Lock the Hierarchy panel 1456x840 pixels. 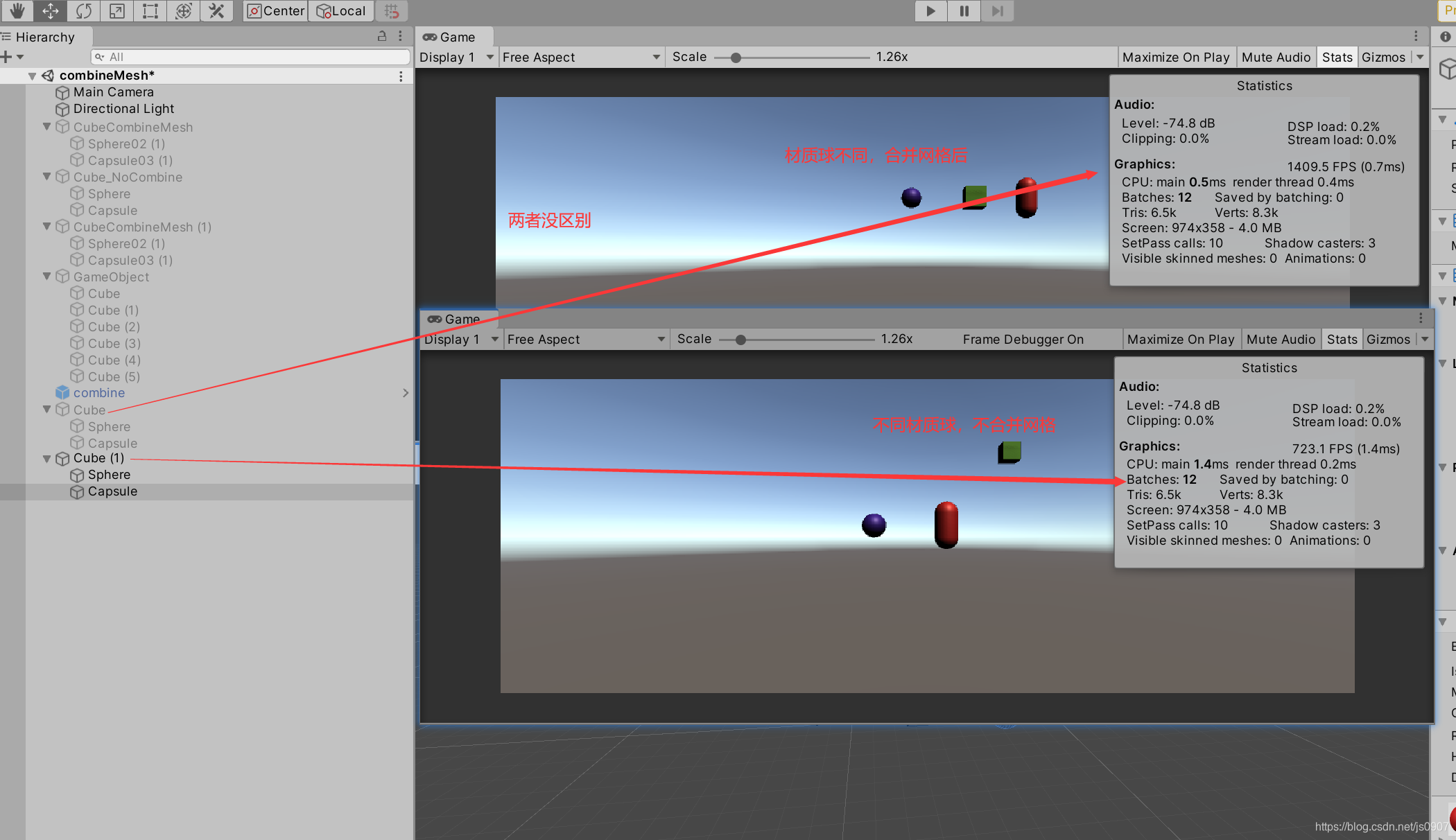[381, 36]
